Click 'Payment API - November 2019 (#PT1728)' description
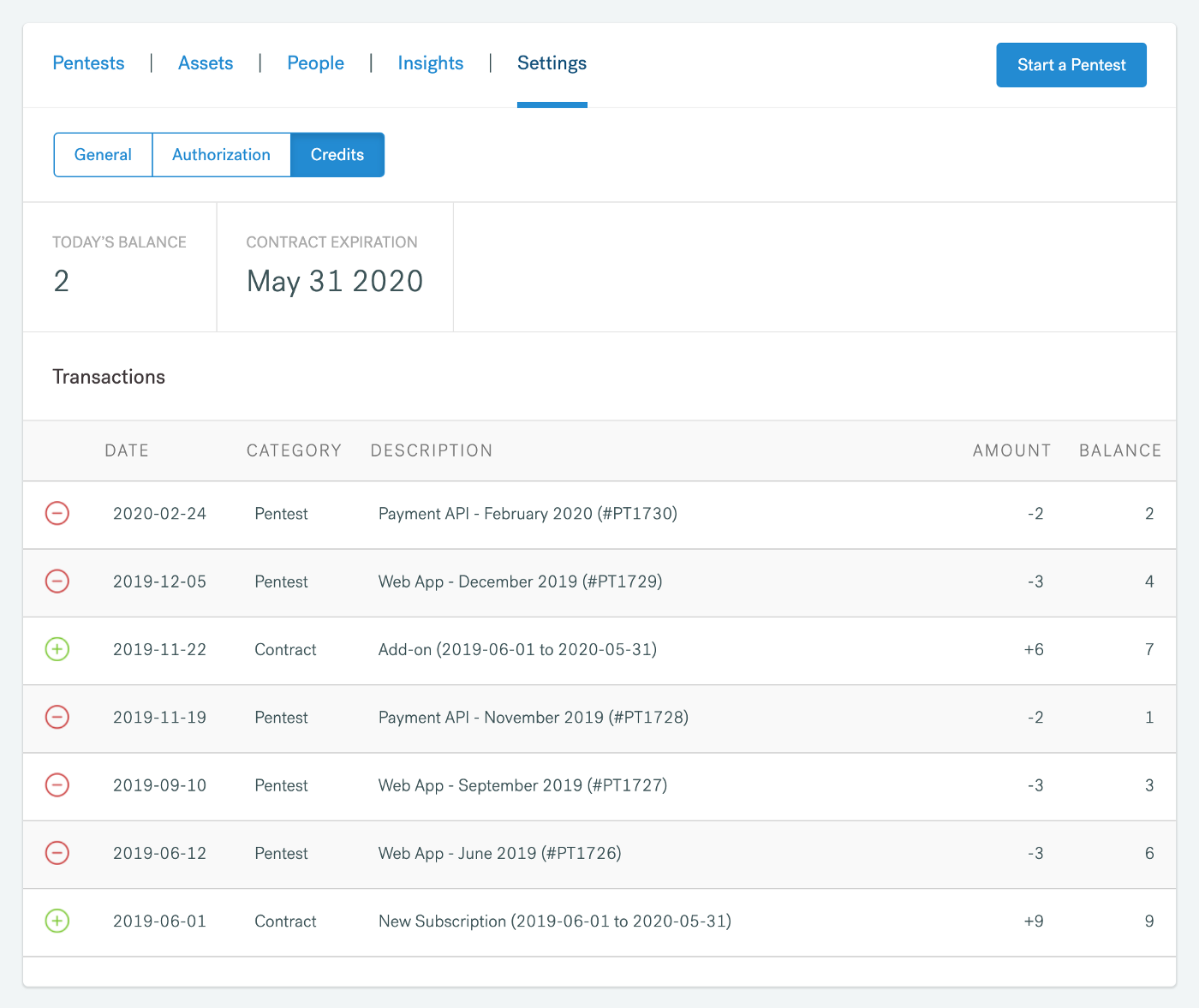 [x=534, y=718]
